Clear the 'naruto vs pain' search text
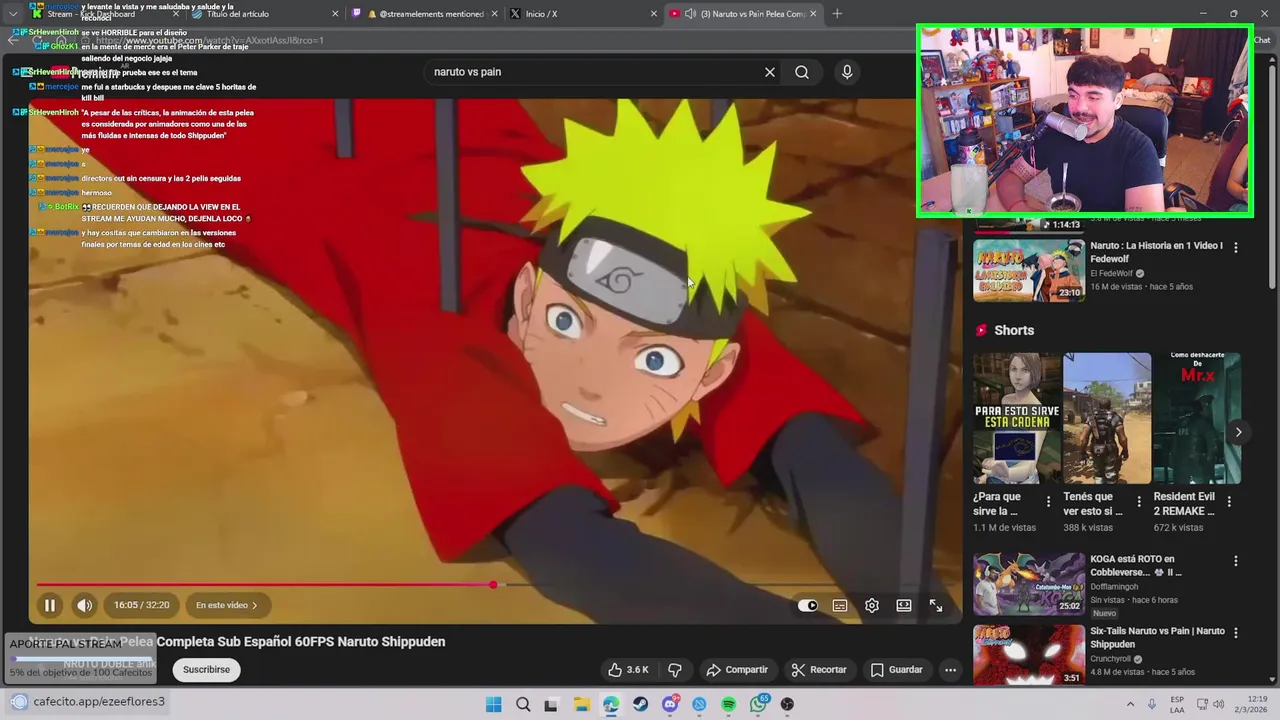 770,72
